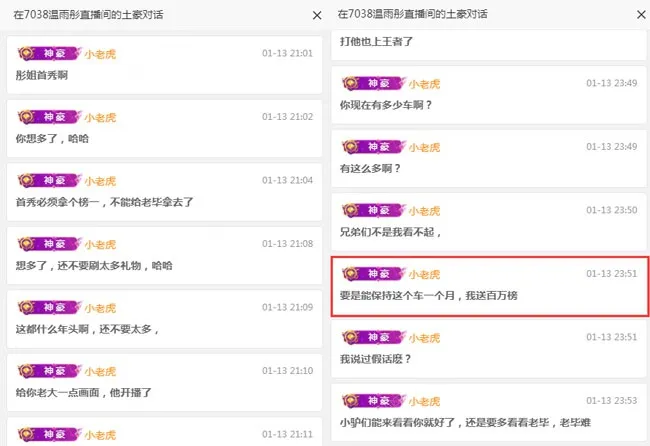Open 小老虎 username in the 23:50 message

pyautogui.click(x=424, y=211)
